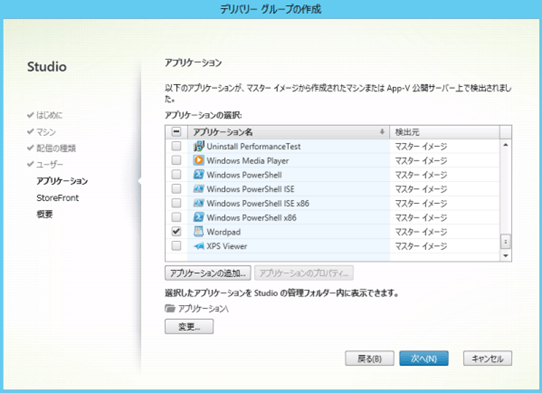Click the Uninstall PerformanceTest app icon

pyautogui.click(x=198, y=146)
